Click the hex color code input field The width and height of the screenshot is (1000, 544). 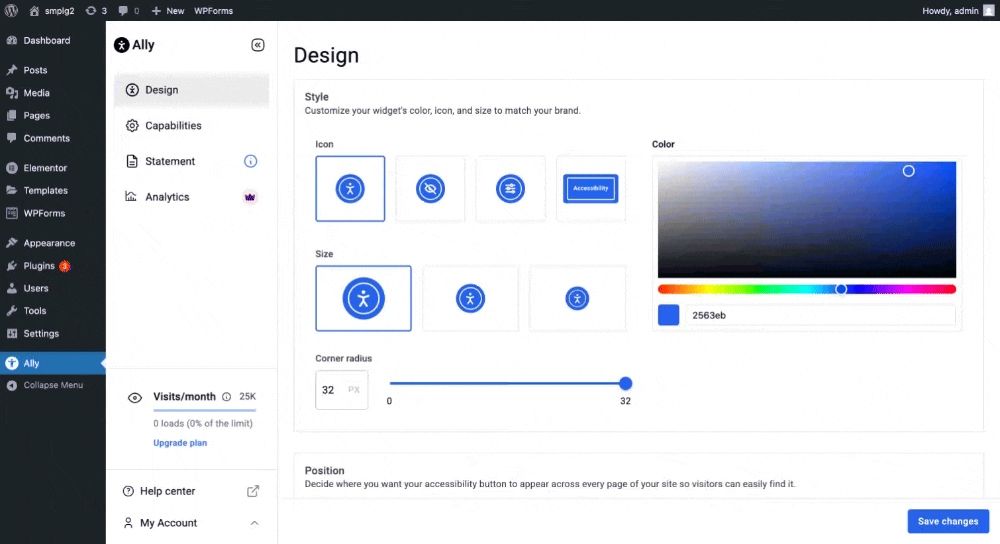pos(819,316)
